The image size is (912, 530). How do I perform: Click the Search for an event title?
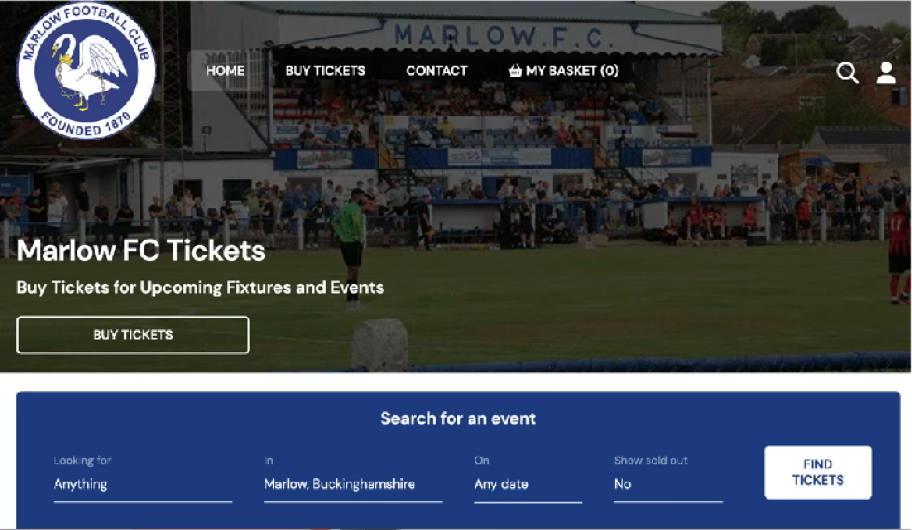coord(458,418)
